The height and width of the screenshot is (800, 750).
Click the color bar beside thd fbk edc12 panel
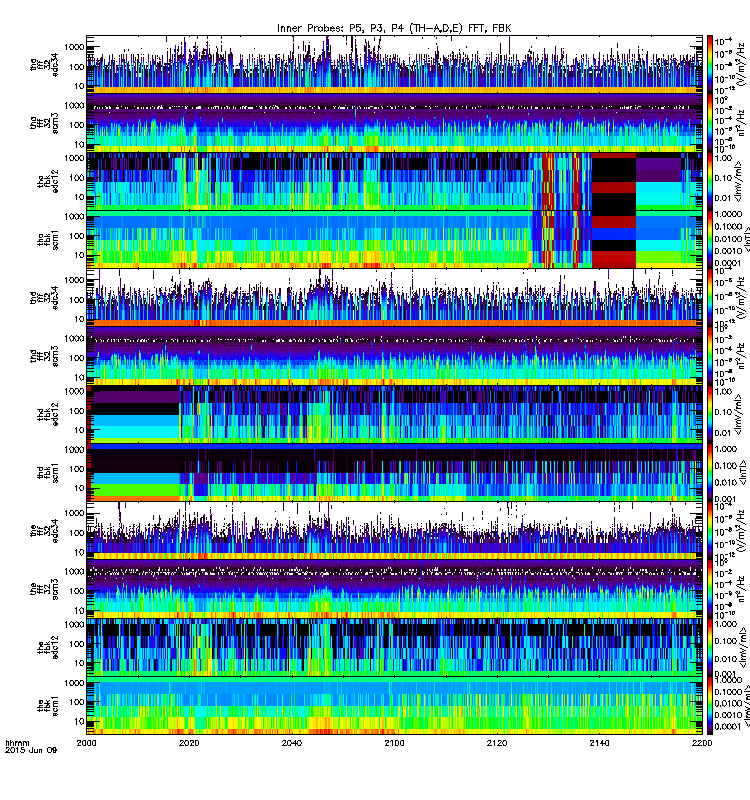click(x=710, y=415)
